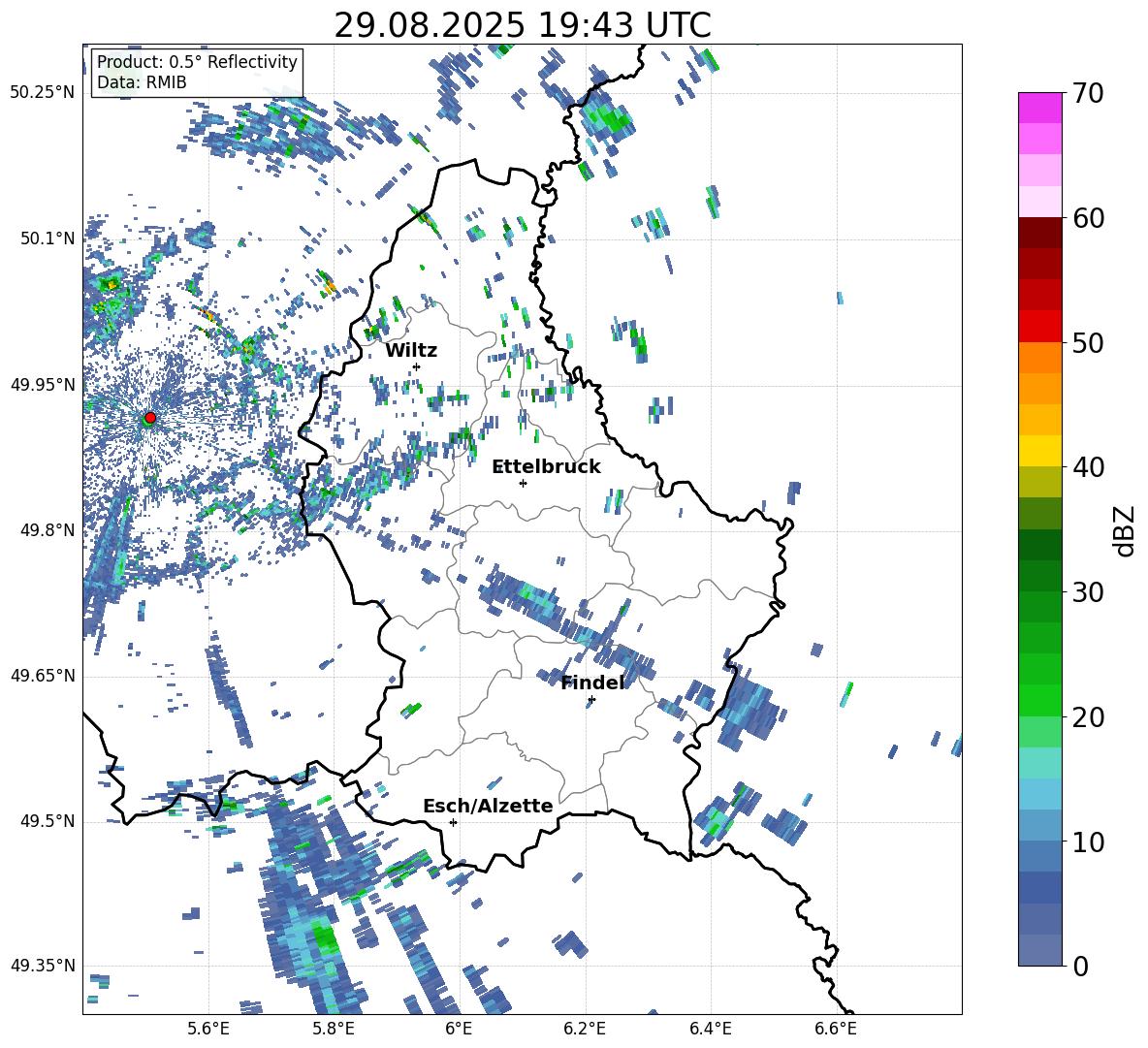Click the orange colorbar segment near 50
1148x1048 pixels.
click(x=1039, y=358)
